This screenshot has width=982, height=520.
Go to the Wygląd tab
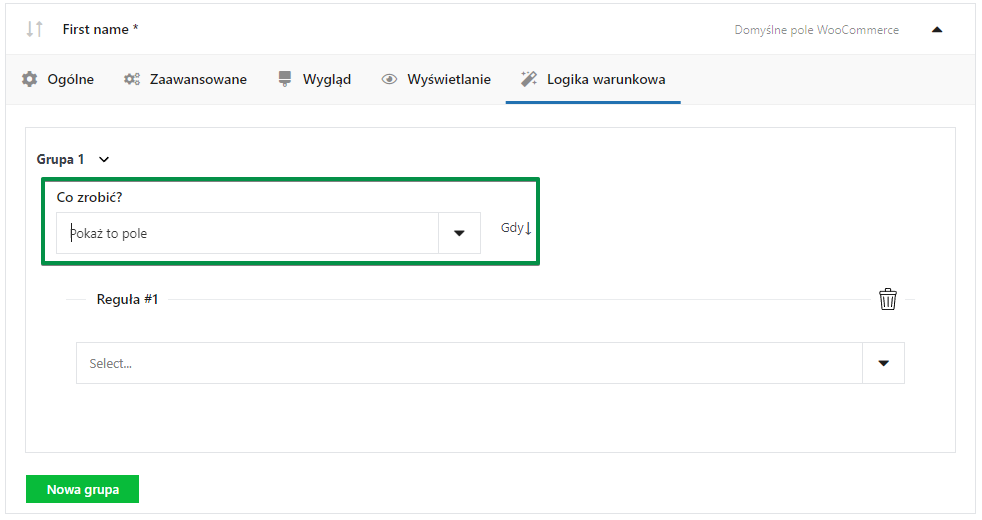(327, 79)
